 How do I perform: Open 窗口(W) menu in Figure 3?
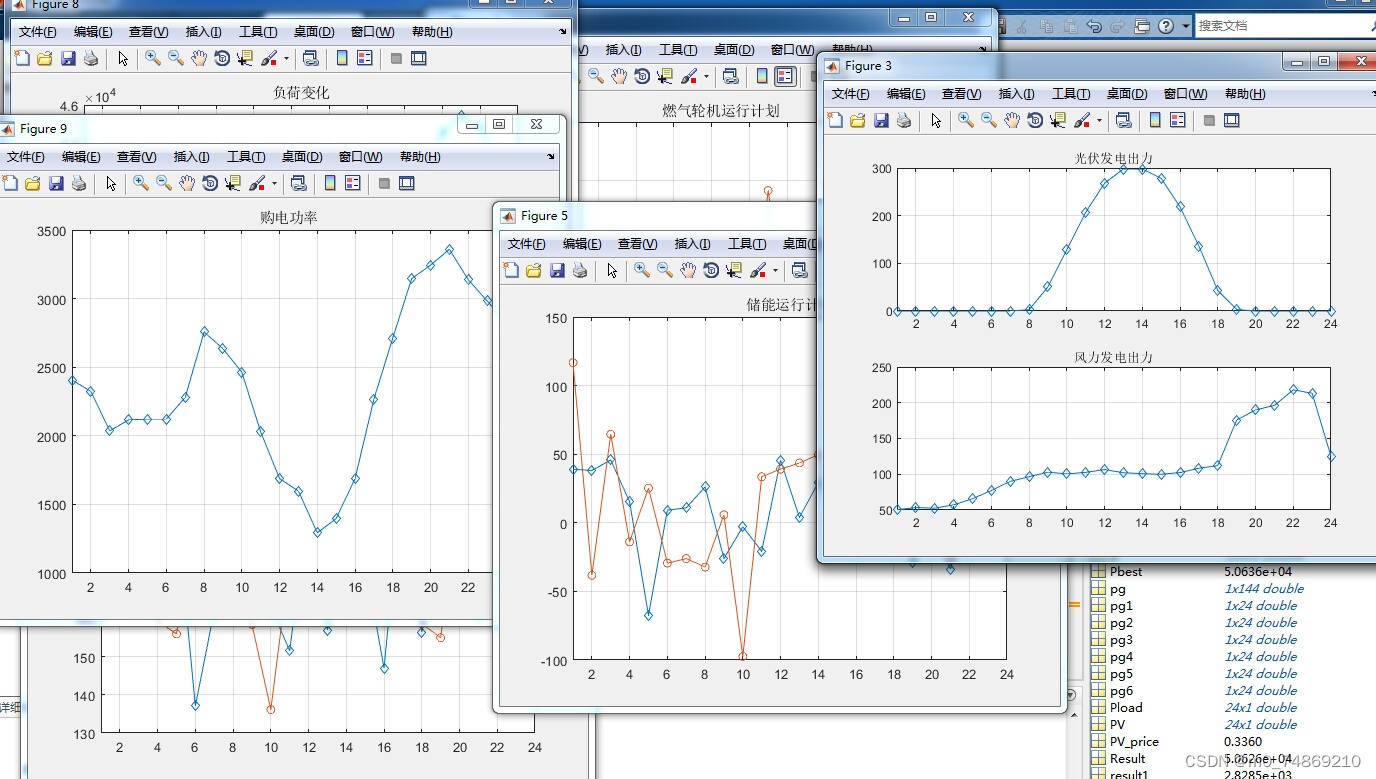tap(1185, 94)
